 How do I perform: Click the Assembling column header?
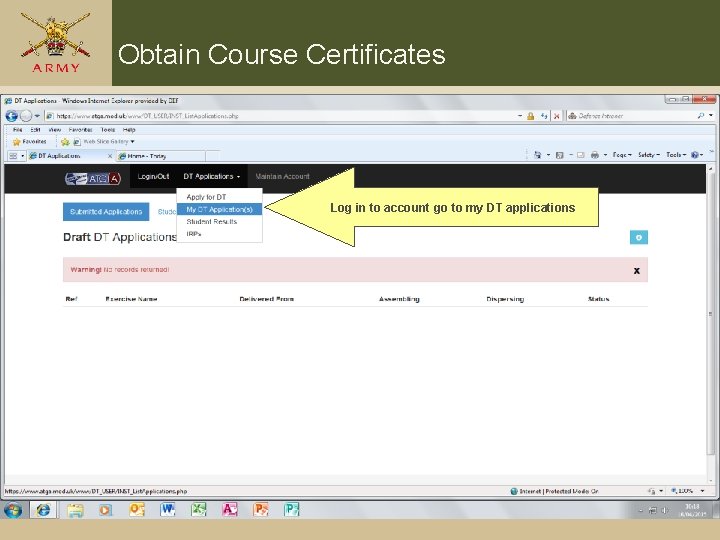tap(399, 299)
